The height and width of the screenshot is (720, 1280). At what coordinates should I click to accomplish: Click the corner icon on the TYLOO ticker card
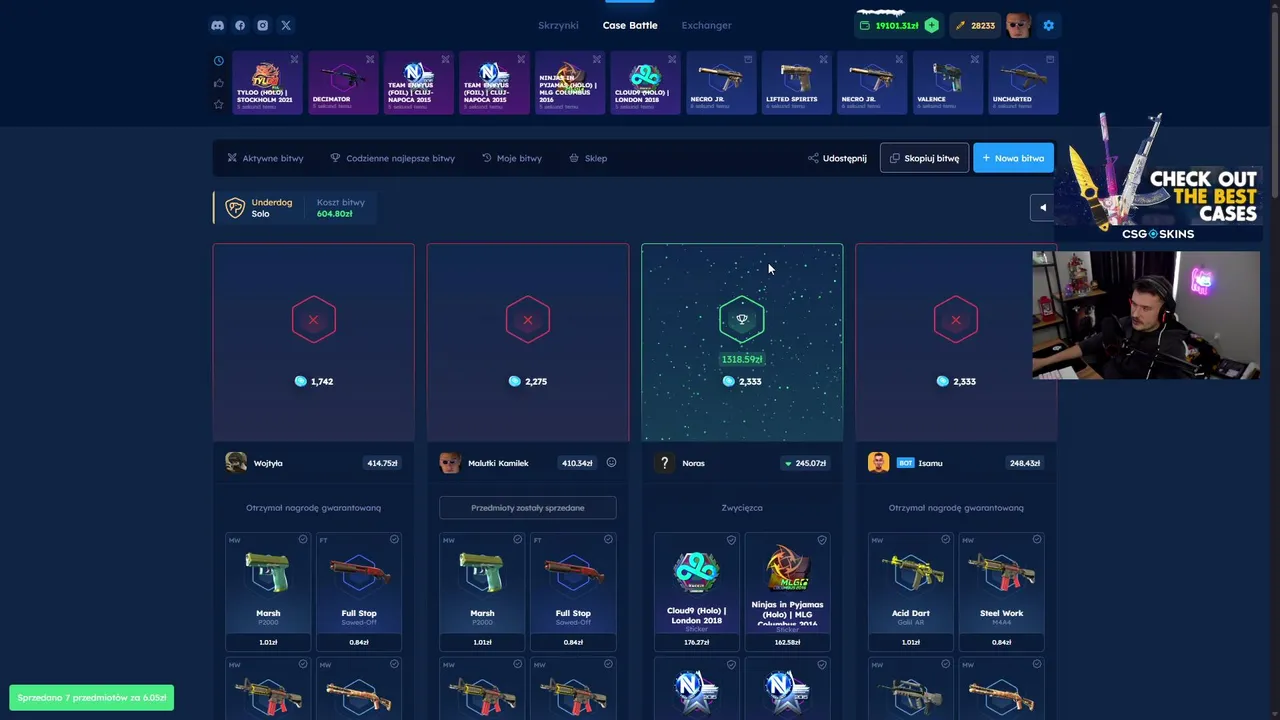point(294,60)
